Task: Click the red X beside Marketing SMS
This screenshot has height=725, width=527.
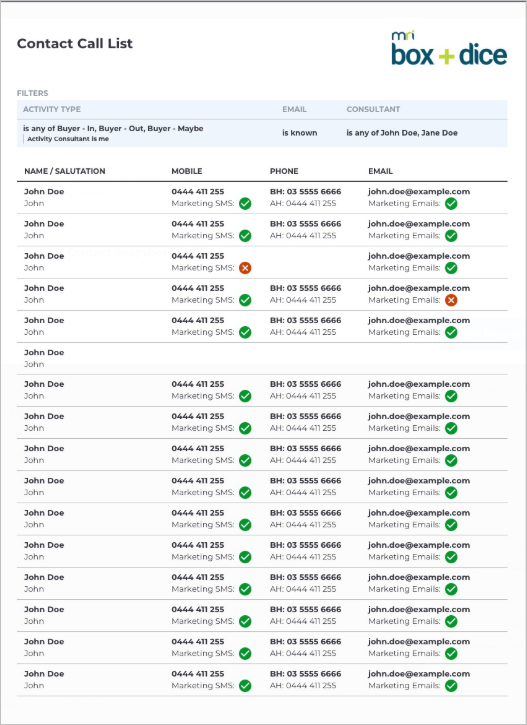Action: (245, 268)
